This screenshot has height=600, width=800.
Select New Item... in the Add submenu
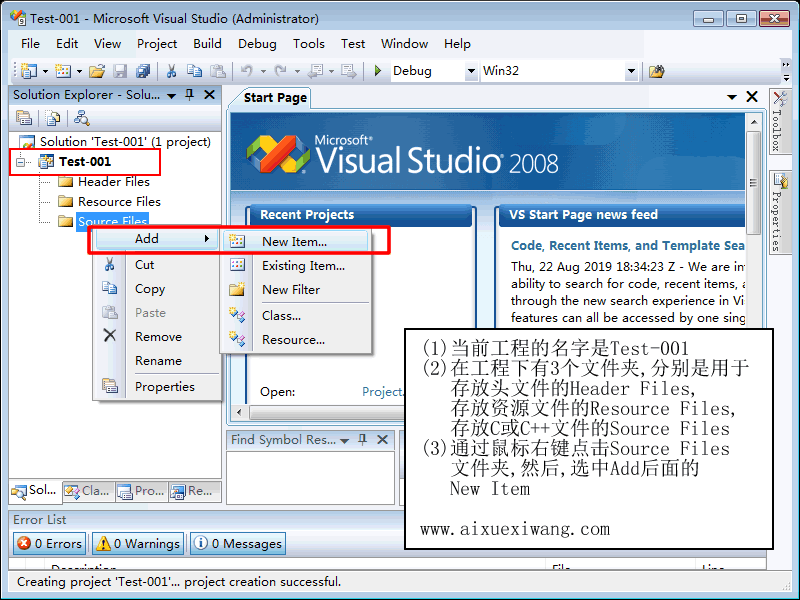coord(294,241)
